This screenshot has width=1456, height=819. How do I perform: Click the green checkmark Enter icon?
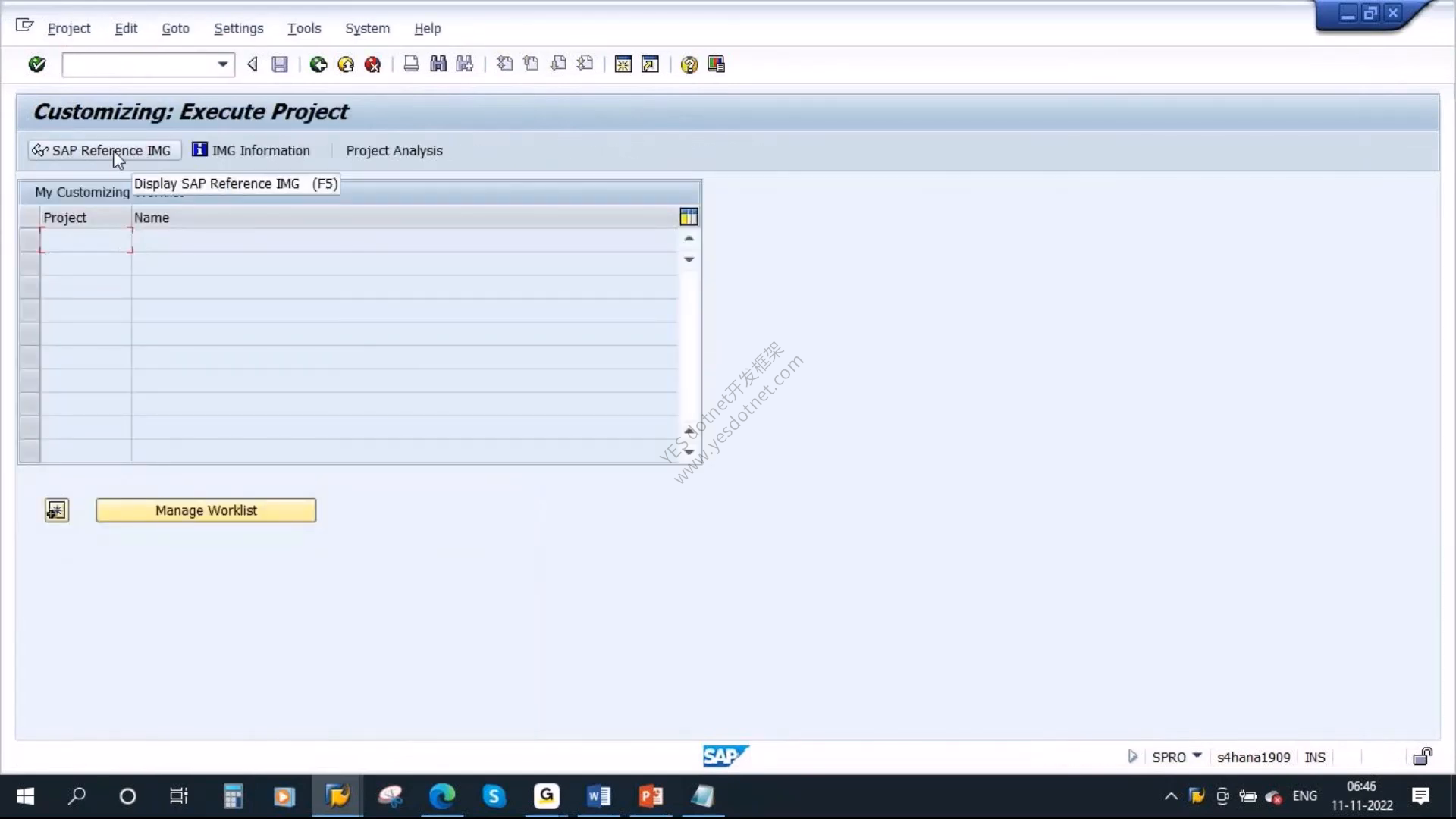point(36,64)
